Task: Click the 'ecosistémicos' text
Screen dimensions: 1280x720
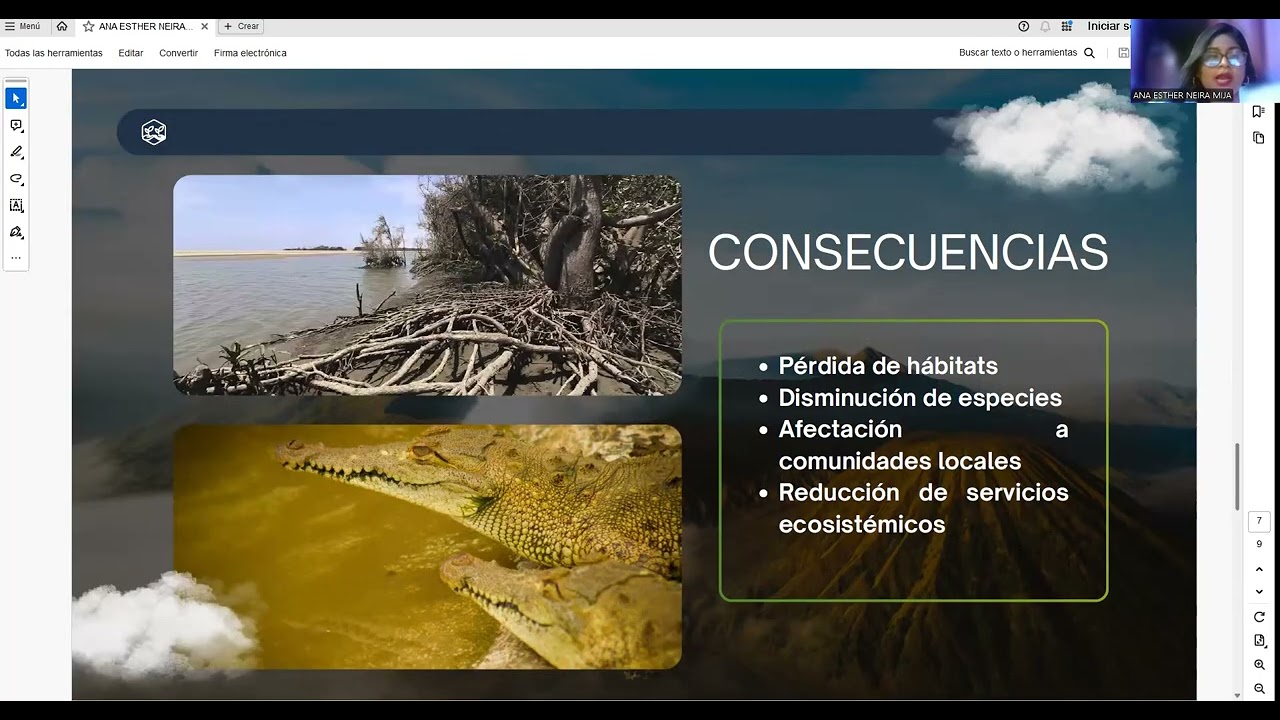Action: click(x=862, y=524)
